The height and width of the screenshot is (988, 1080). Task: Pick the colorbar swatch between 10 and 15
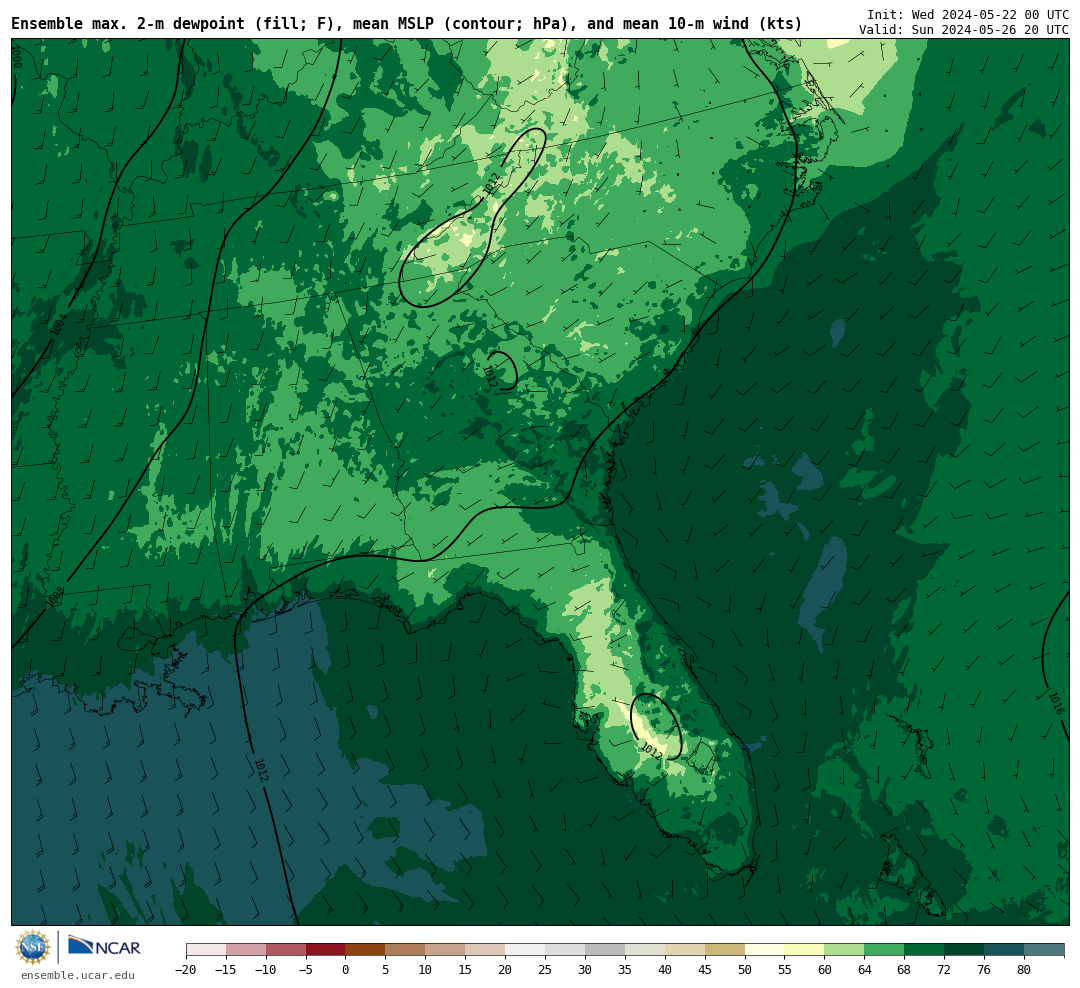pyautogui.click(x=446, y=949)
